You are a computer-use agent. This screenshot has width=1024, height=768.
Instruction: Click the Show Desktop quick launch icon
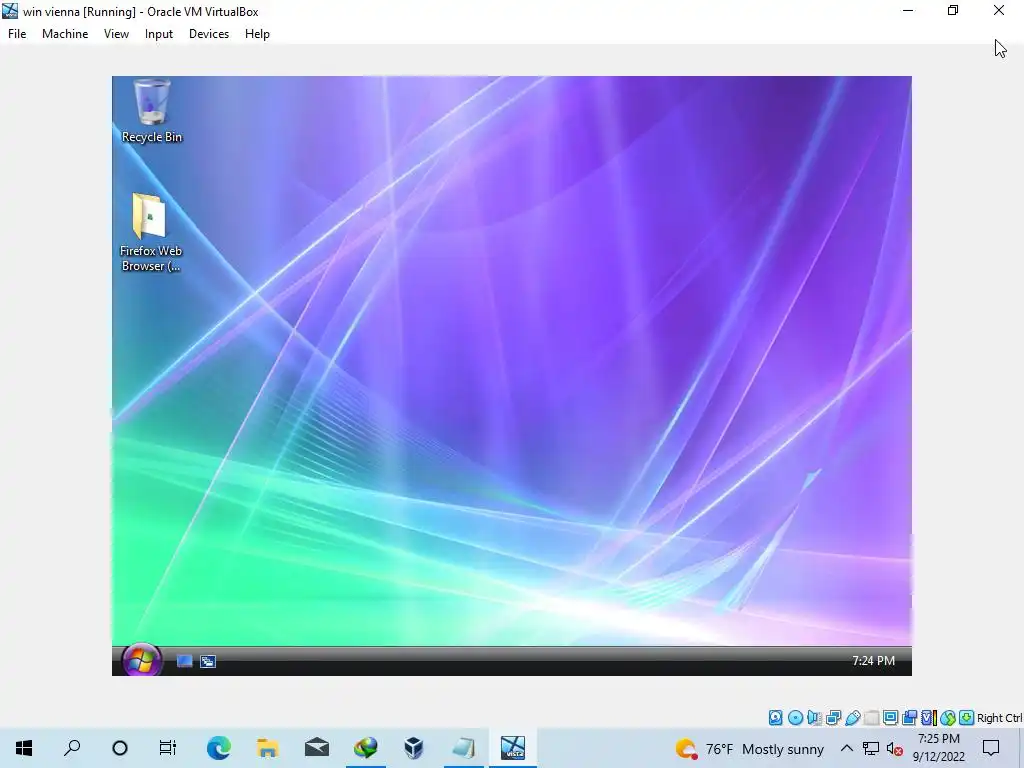pyautogui.click(x=184, y=662)
